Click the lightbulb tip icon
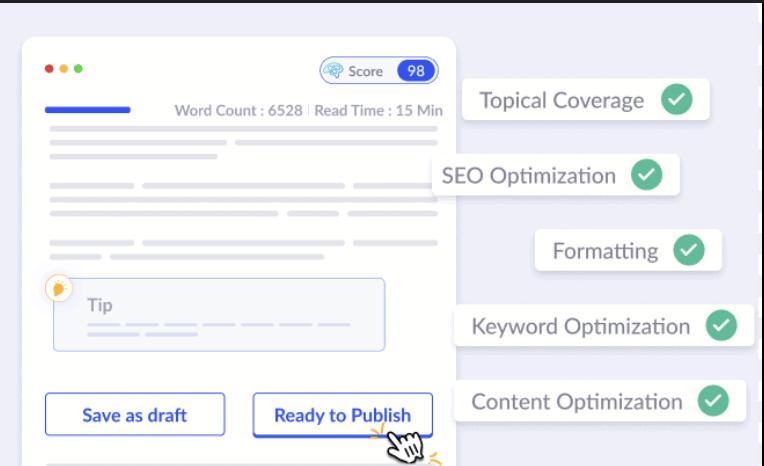The image size is (764, 466). tap(59, 289)
